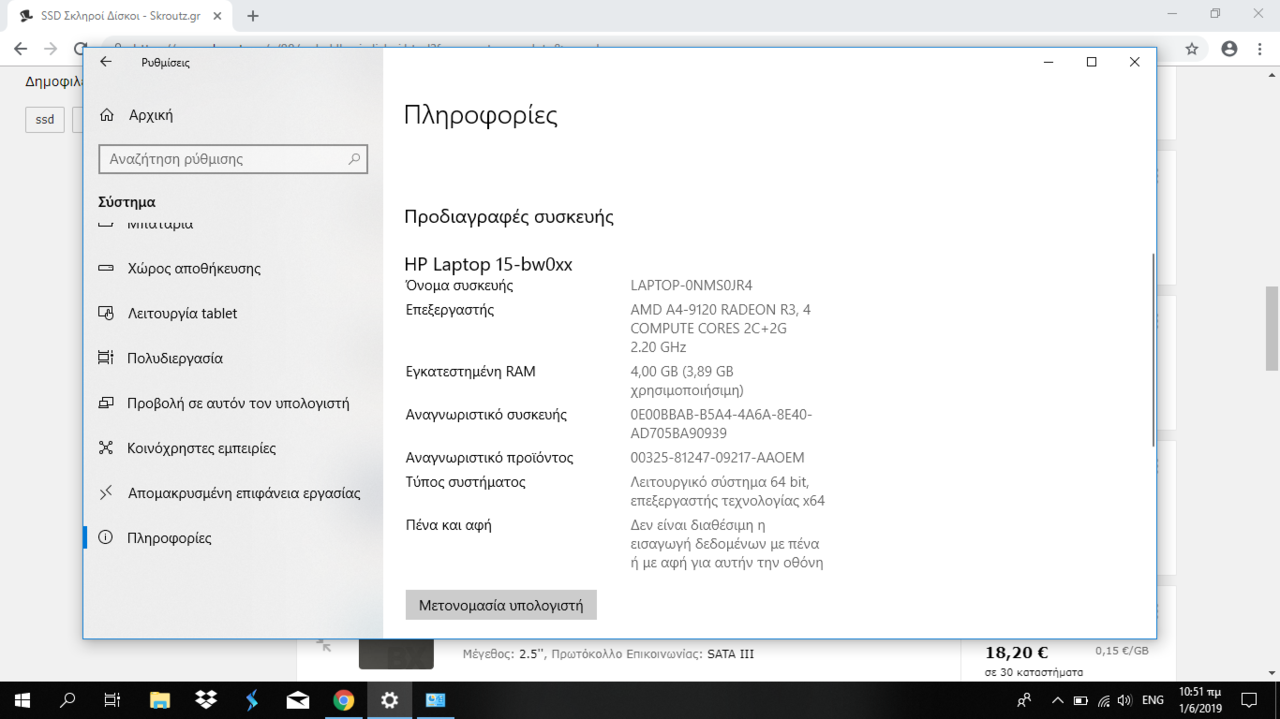Open Task View on the taskbar
The image size is (1280, 719).
coord(113,700)
